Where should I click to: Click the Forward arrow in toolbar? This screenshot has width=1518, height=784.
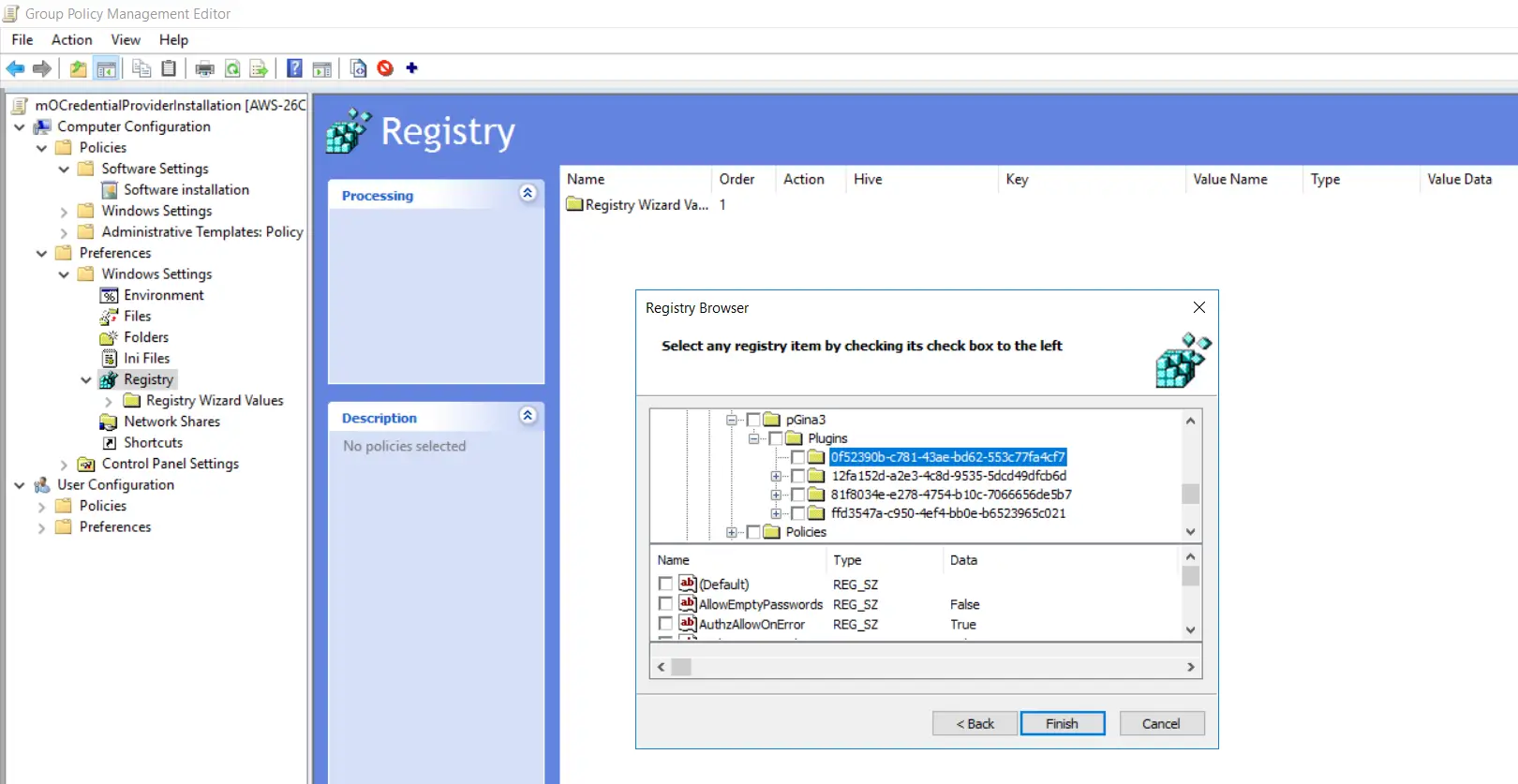coord(42,68)
